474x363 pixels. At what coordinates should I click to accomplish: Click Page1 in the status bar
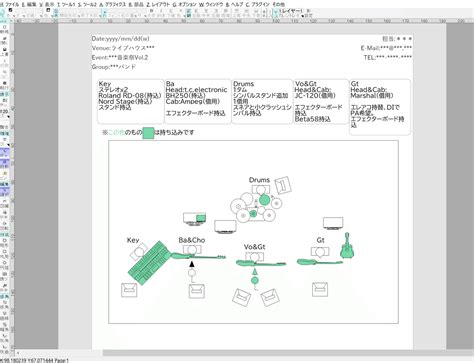(x=61, y=360)
